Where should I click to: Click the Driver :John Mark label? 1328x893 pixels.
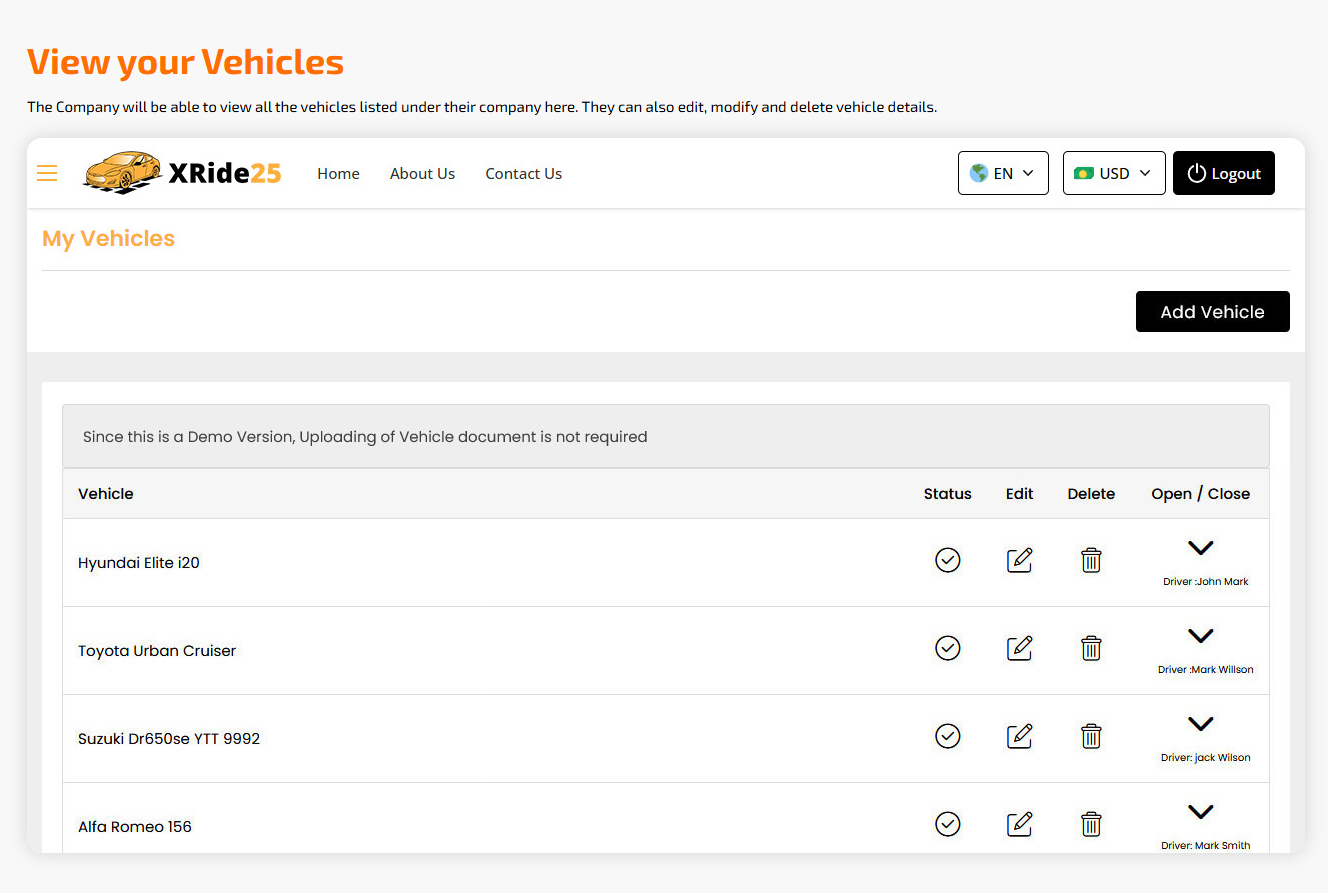(x=1206, y=582)
